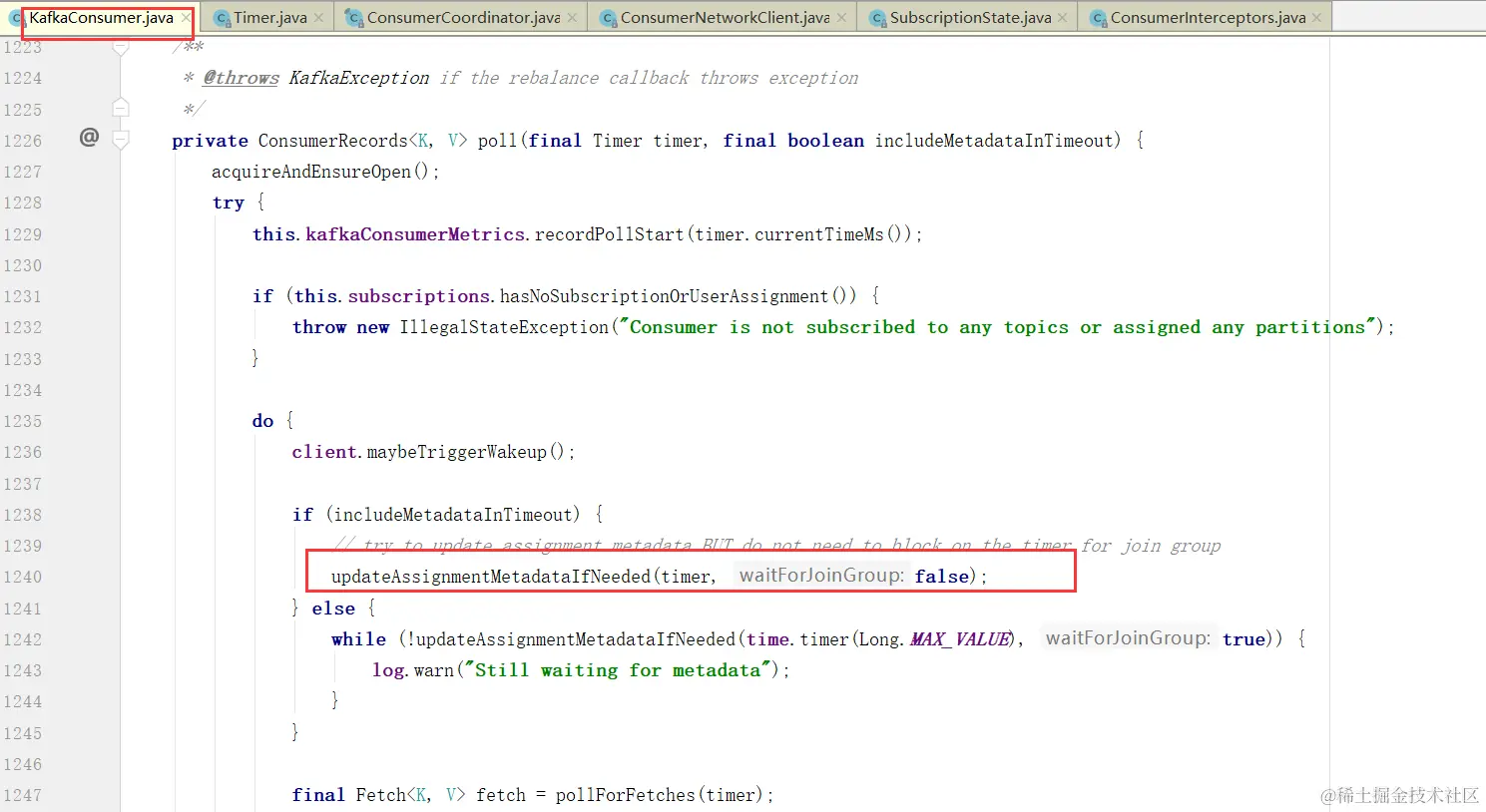Click line number 1240 in the gutter
Image resolution: width=1486 pixels, height=812 pixels.
pyautogui.click(x=22, y=577)
